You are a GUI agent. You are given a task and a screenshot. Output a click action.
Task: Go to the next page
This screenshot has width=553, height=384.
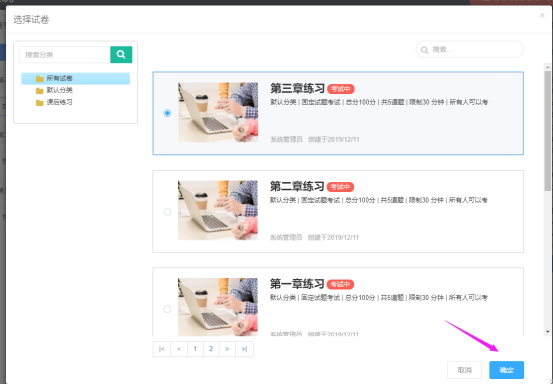click(x=227, y=349)
